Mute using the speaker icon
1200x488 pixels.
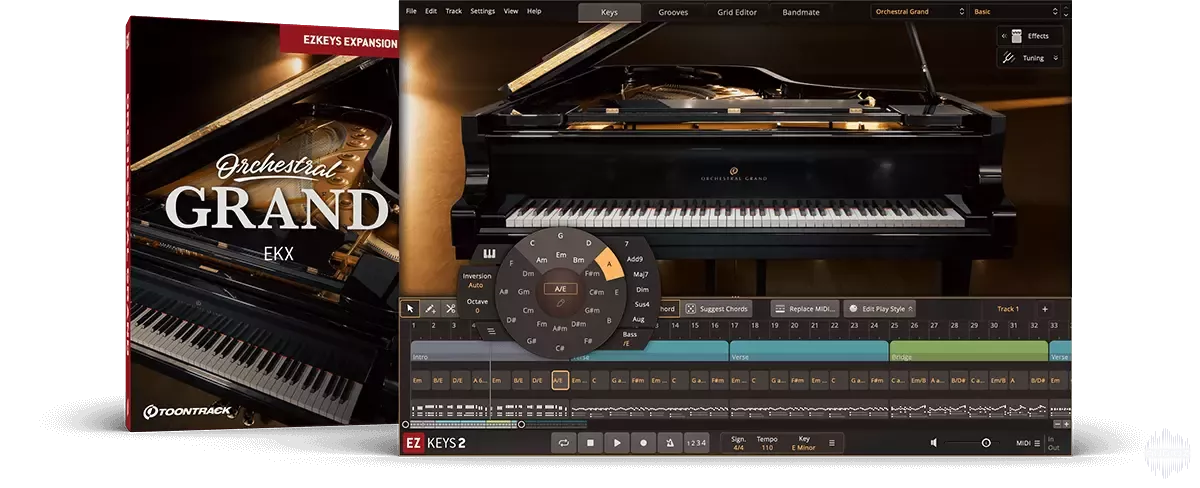point(933,442)
